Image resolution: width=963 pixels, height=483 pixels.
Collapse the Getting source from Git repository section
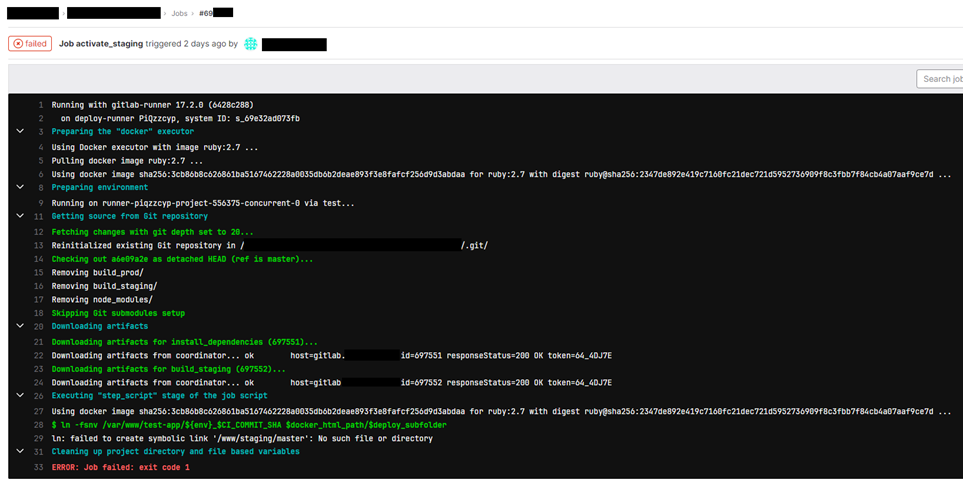point(19,215)
